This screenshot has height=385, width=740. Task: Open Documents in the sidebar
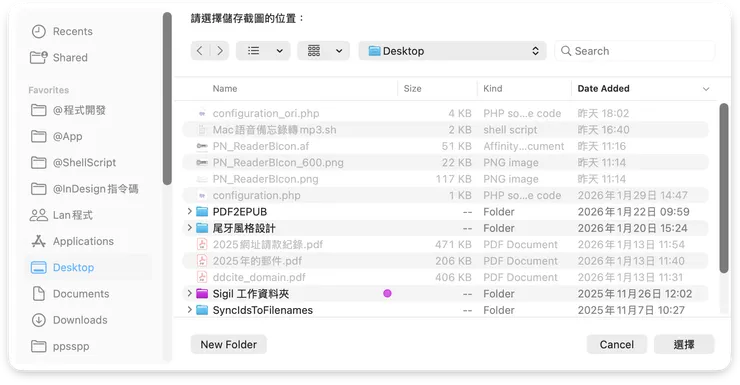(81, 294)
